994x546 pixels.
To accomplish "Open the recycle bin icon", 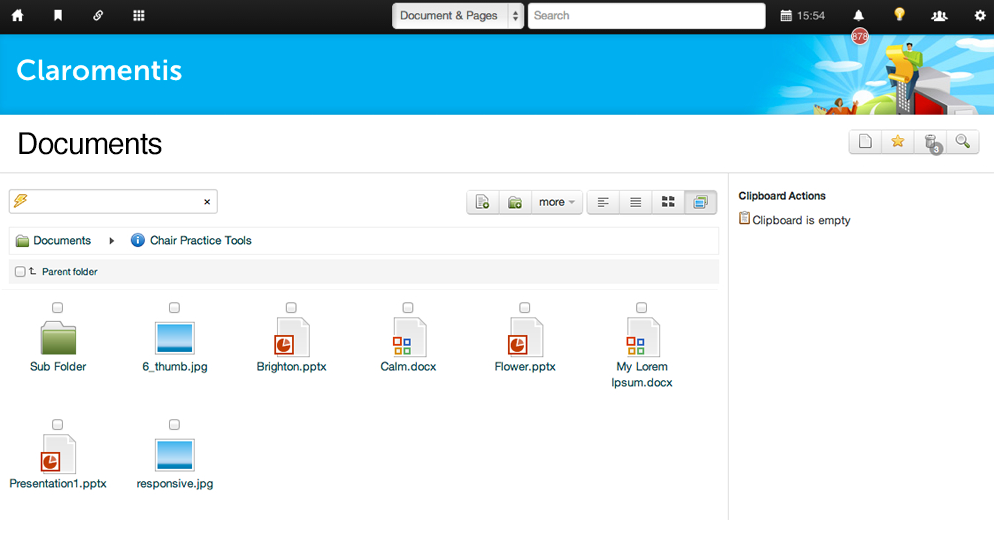I will click(x=931, y=142).
